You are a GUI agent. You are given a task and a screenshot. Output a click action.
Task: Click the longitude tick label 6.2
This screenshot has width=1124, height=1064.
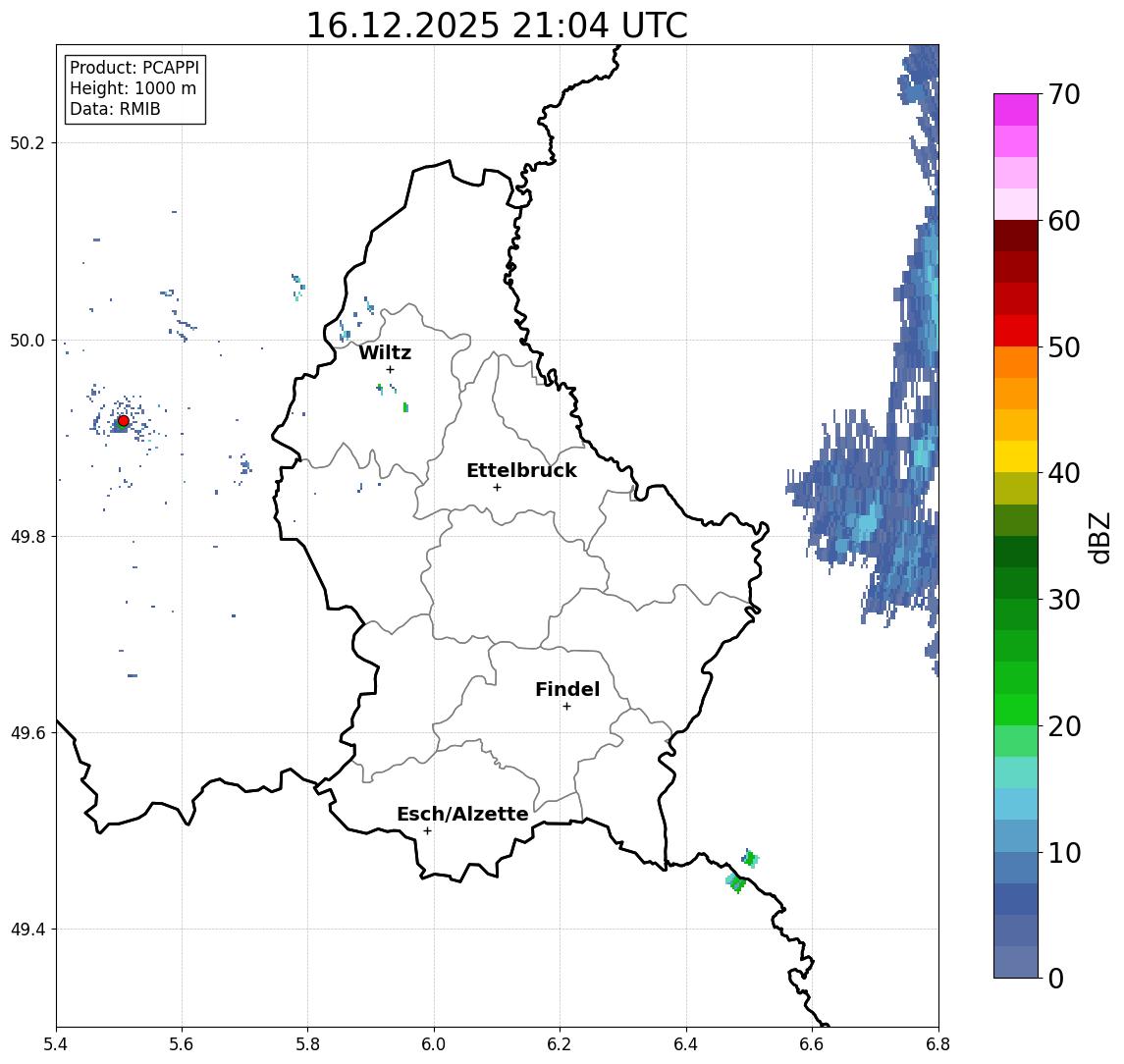[x=560, y=1044]
